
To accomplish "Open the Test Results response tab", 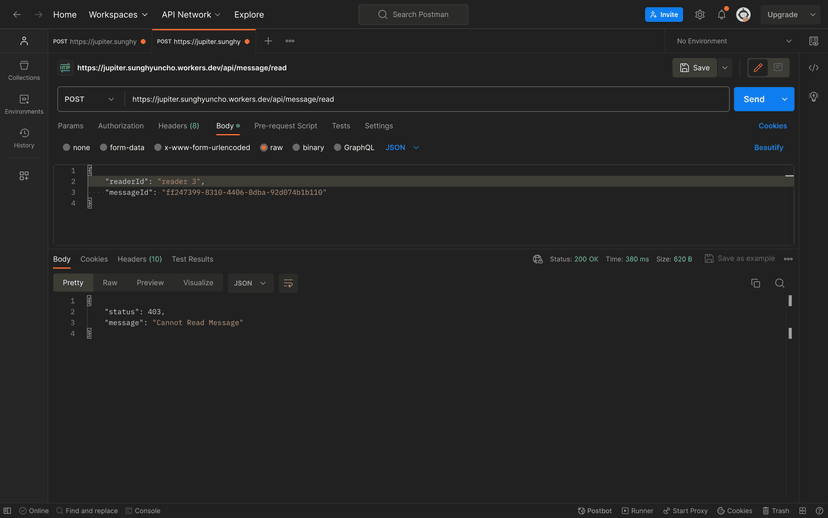I will point(192,259).
